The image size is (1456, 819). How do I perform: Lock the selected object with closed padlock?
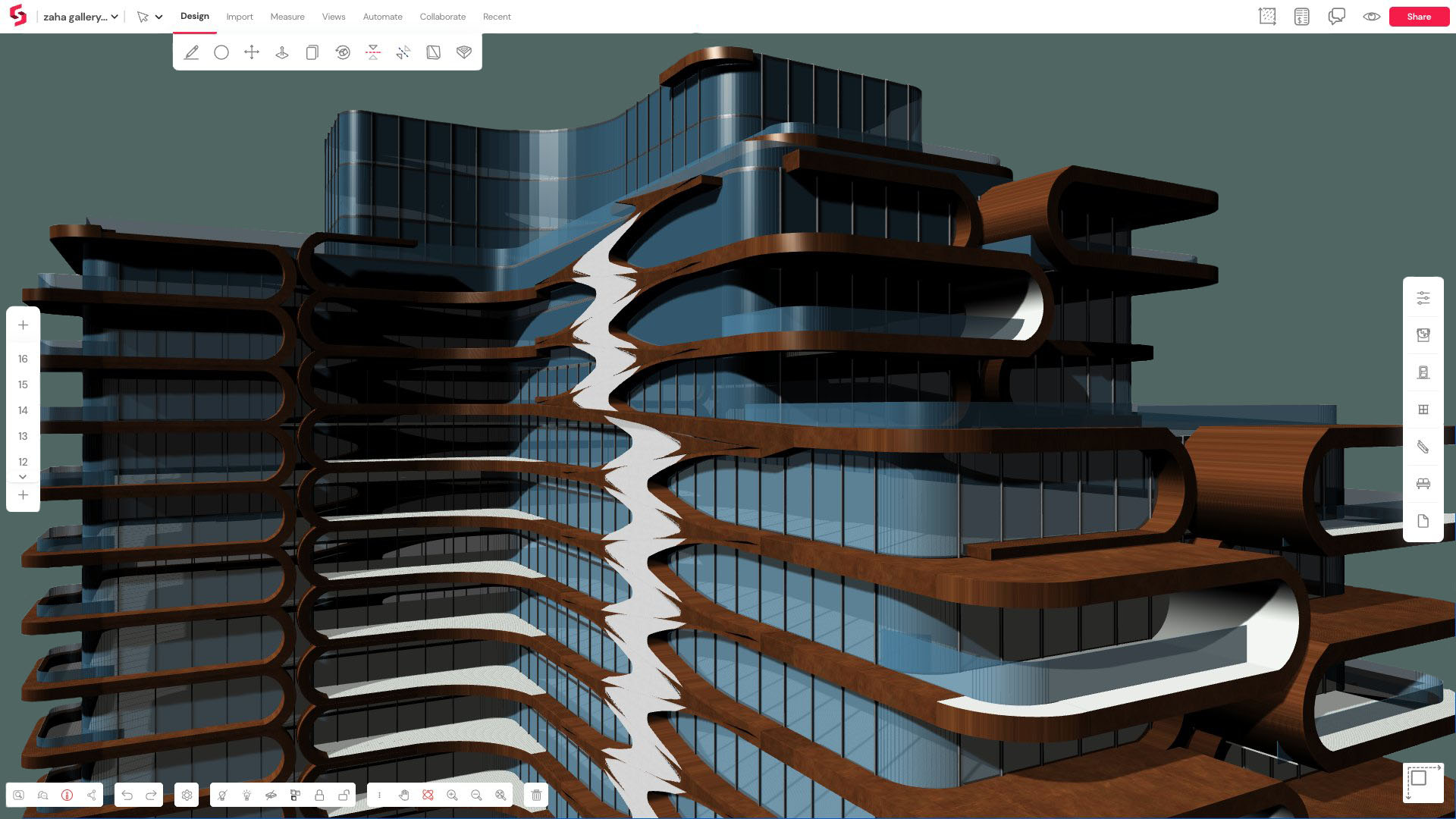pos(319,795)
